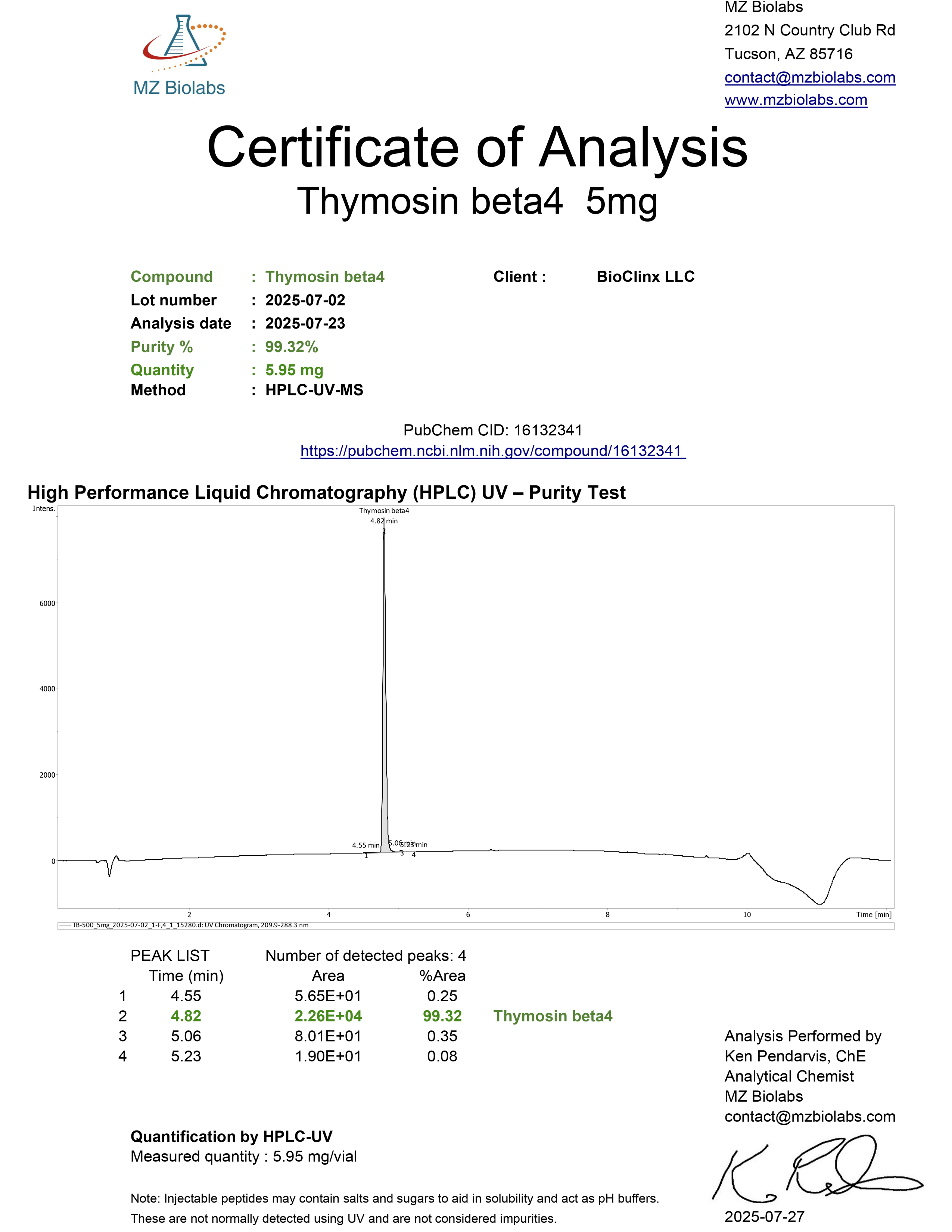Open the www.mzbiolabs.com website link
Screen dimensions: 952x1232
pyautogui.click(x=795, y=100)
